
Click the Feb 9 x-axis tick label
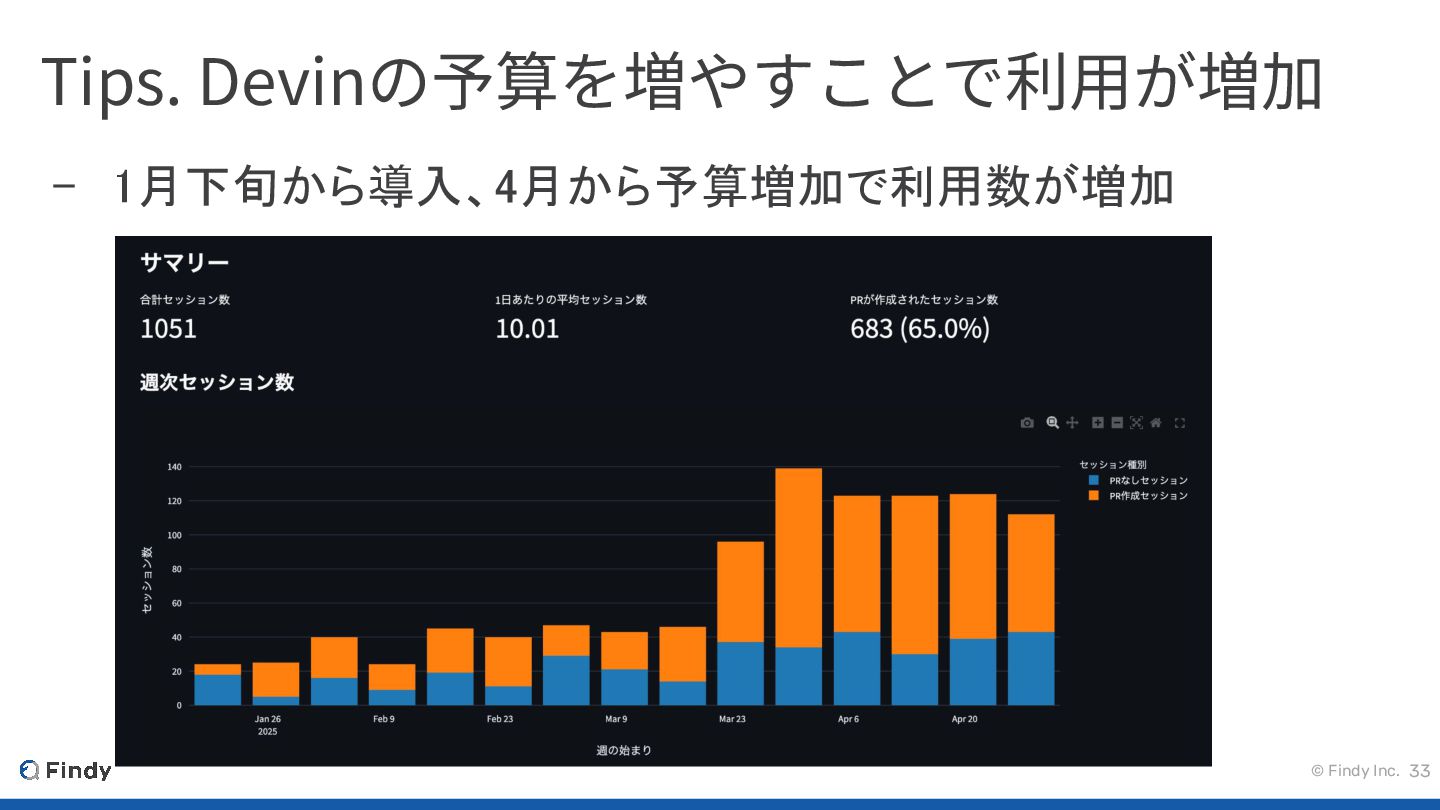(x=384, y=719)
